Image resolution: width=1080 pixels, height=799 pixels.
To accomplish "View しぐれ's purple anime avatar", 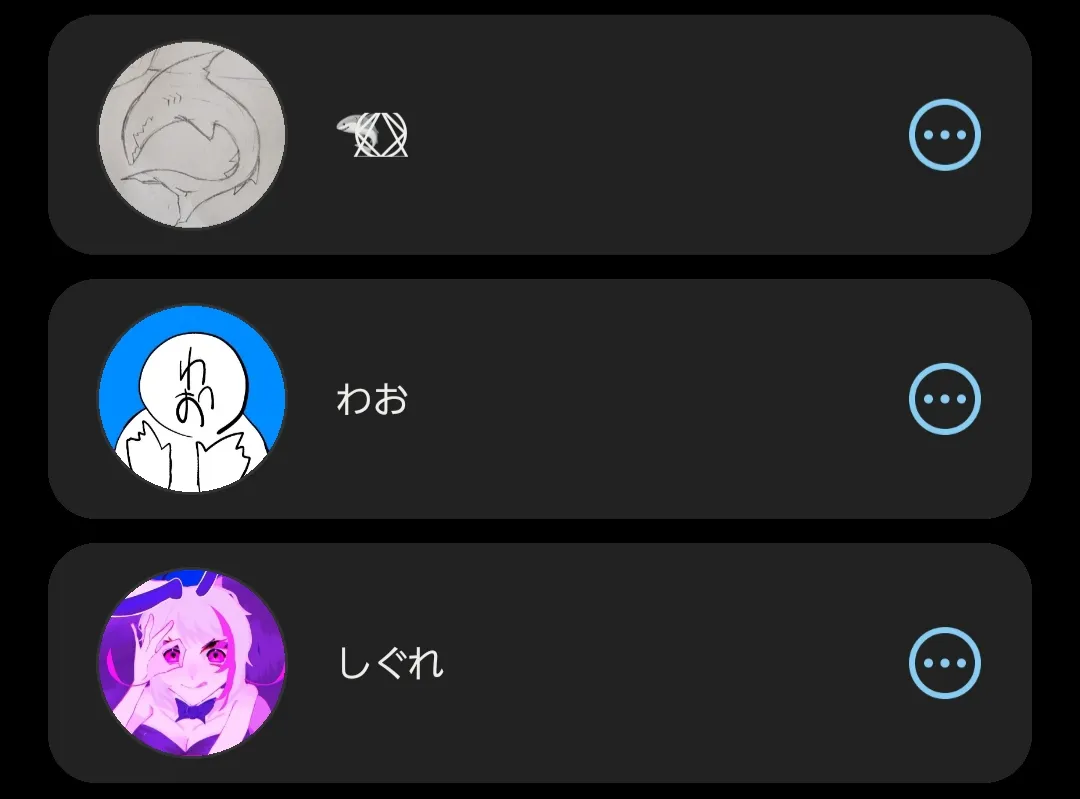I will tap(192, 663).
